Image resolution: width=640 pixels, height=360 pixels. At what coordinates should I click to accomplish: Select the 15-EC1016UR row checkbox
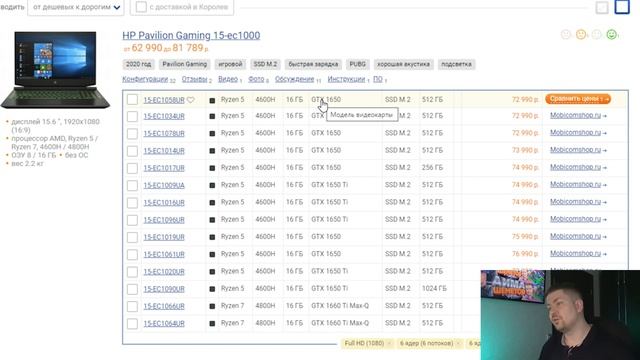pyautogui.click(x=132, y=203)
